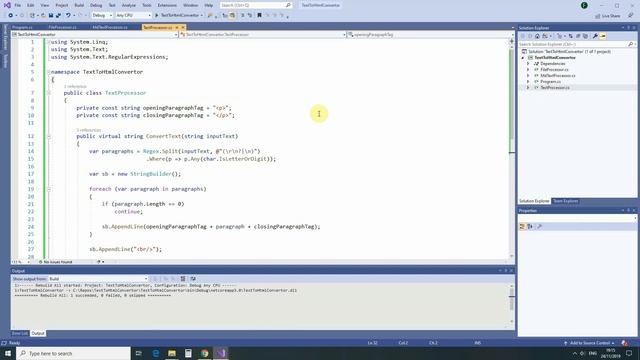
Task: Open the project navigation dropdown in editor
Action: click(x=95, y=35)
